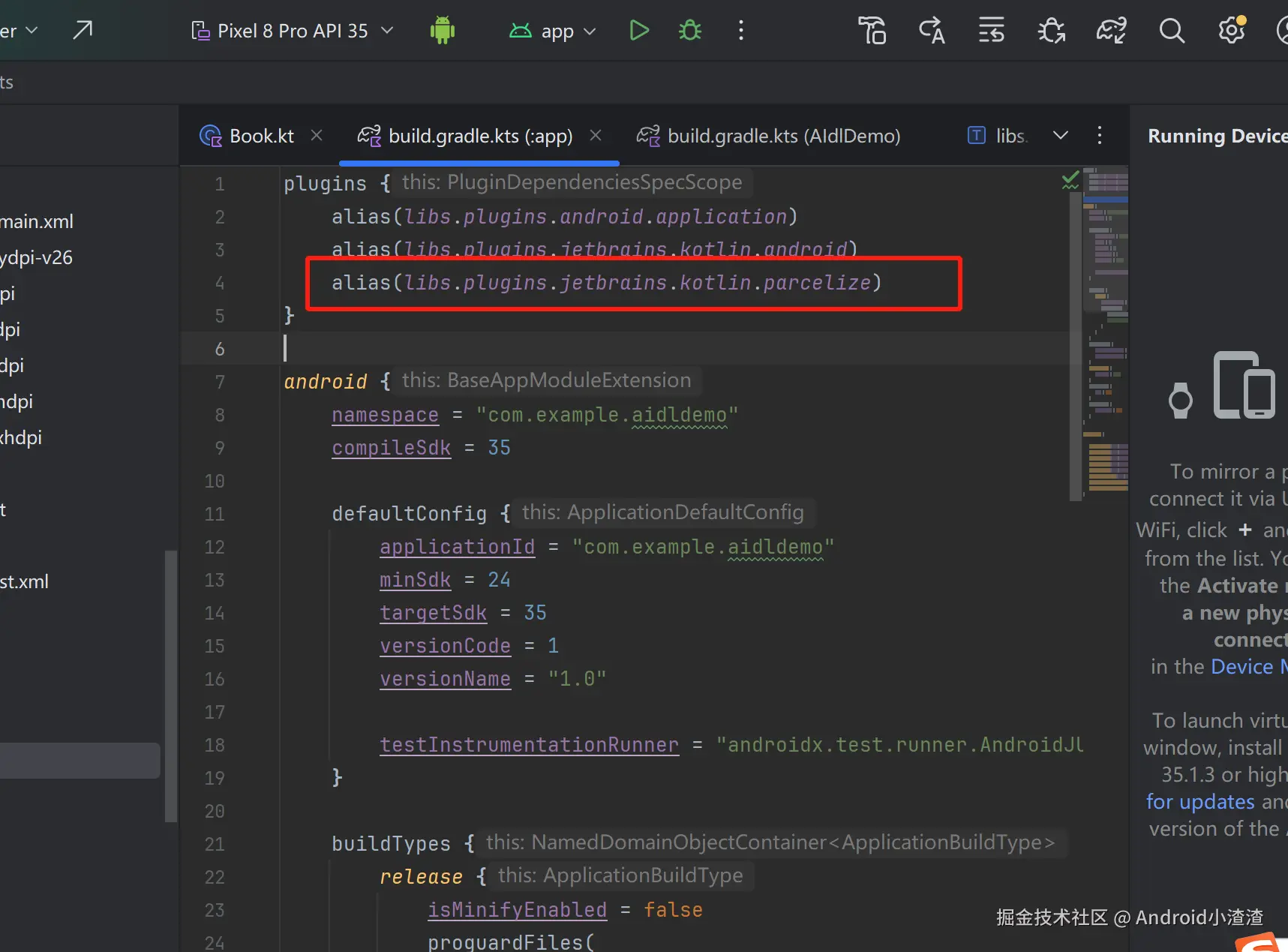Click the 'minSdk' property
This screenshot has width=1288, height=952.
point(415,580)
